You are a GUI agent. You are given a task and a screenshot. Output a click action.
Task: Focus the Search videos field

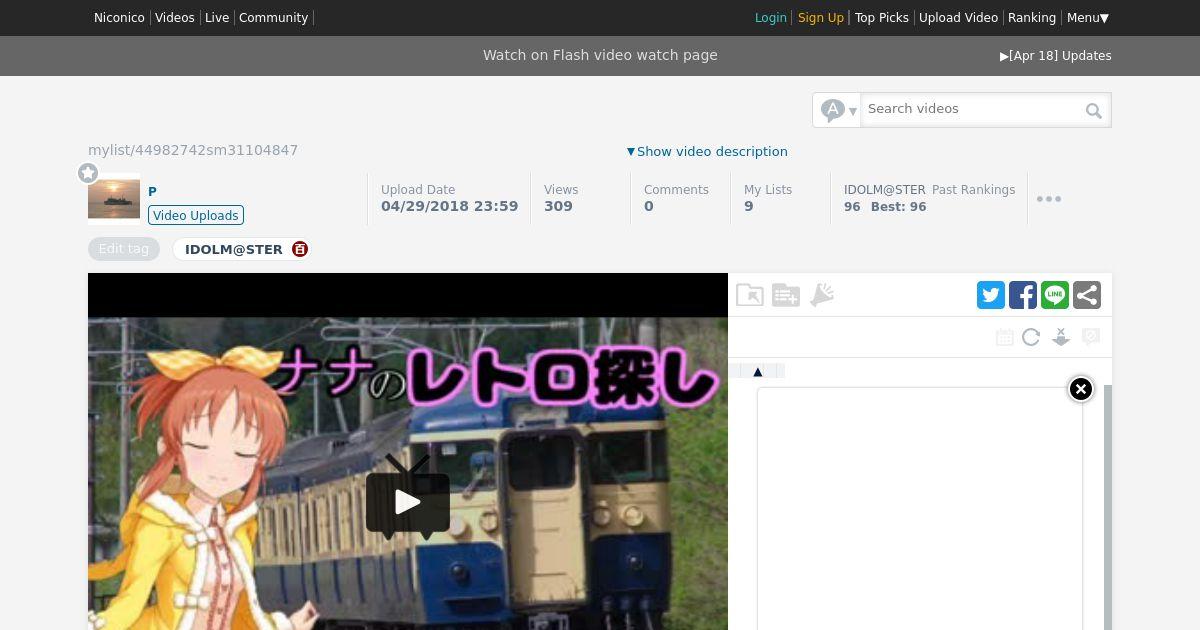point(972,109)
